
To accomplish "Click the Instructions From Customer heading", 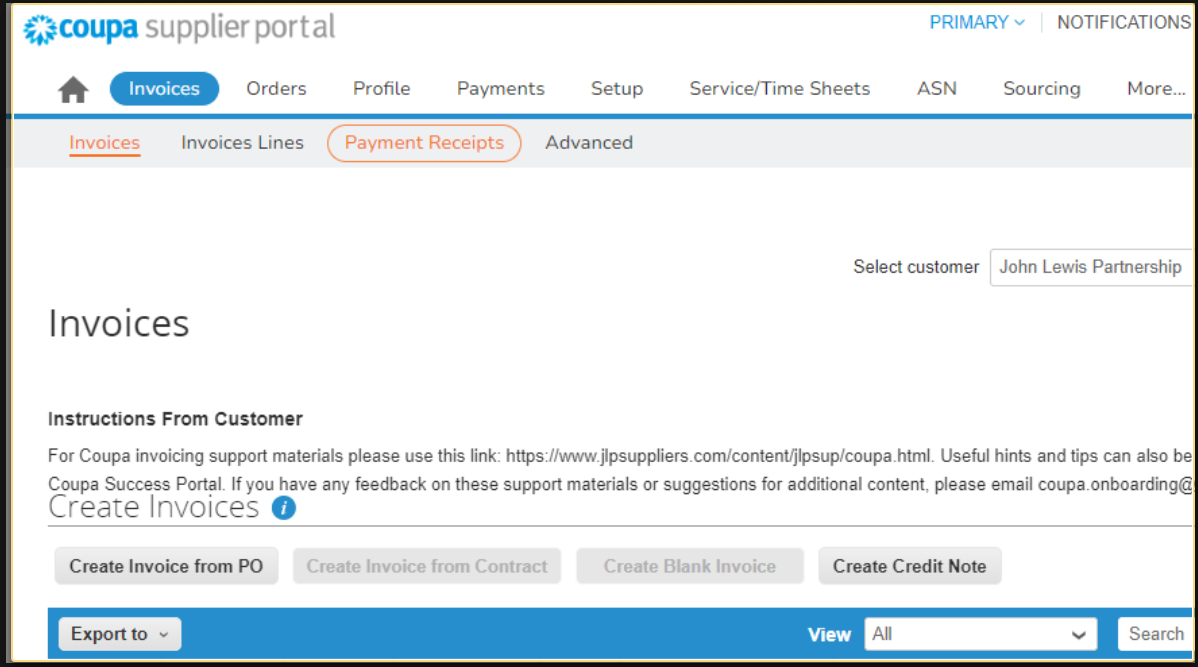I will click(x=176, y=419).
